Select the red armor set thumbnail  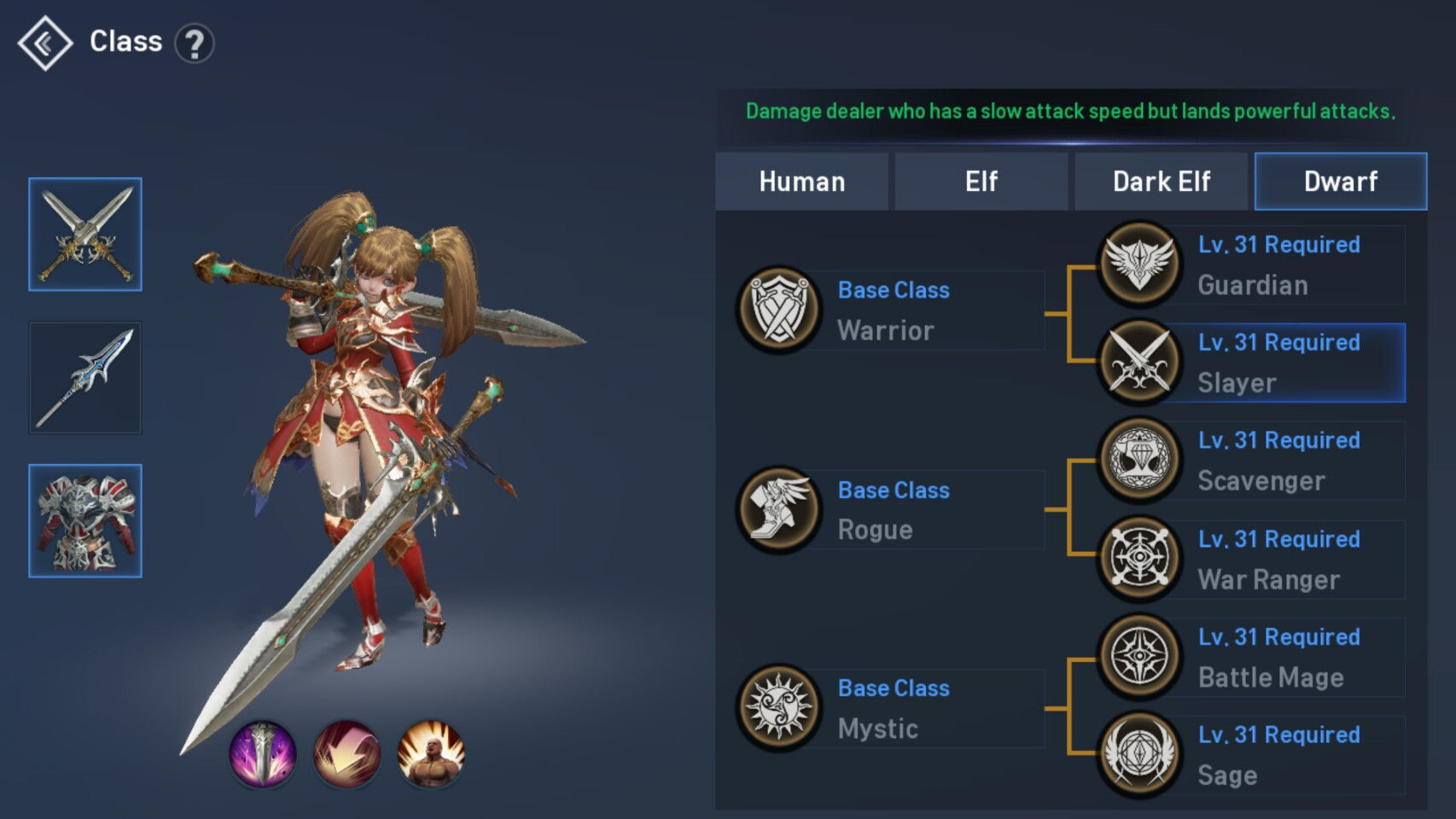[x=85, y=521]
